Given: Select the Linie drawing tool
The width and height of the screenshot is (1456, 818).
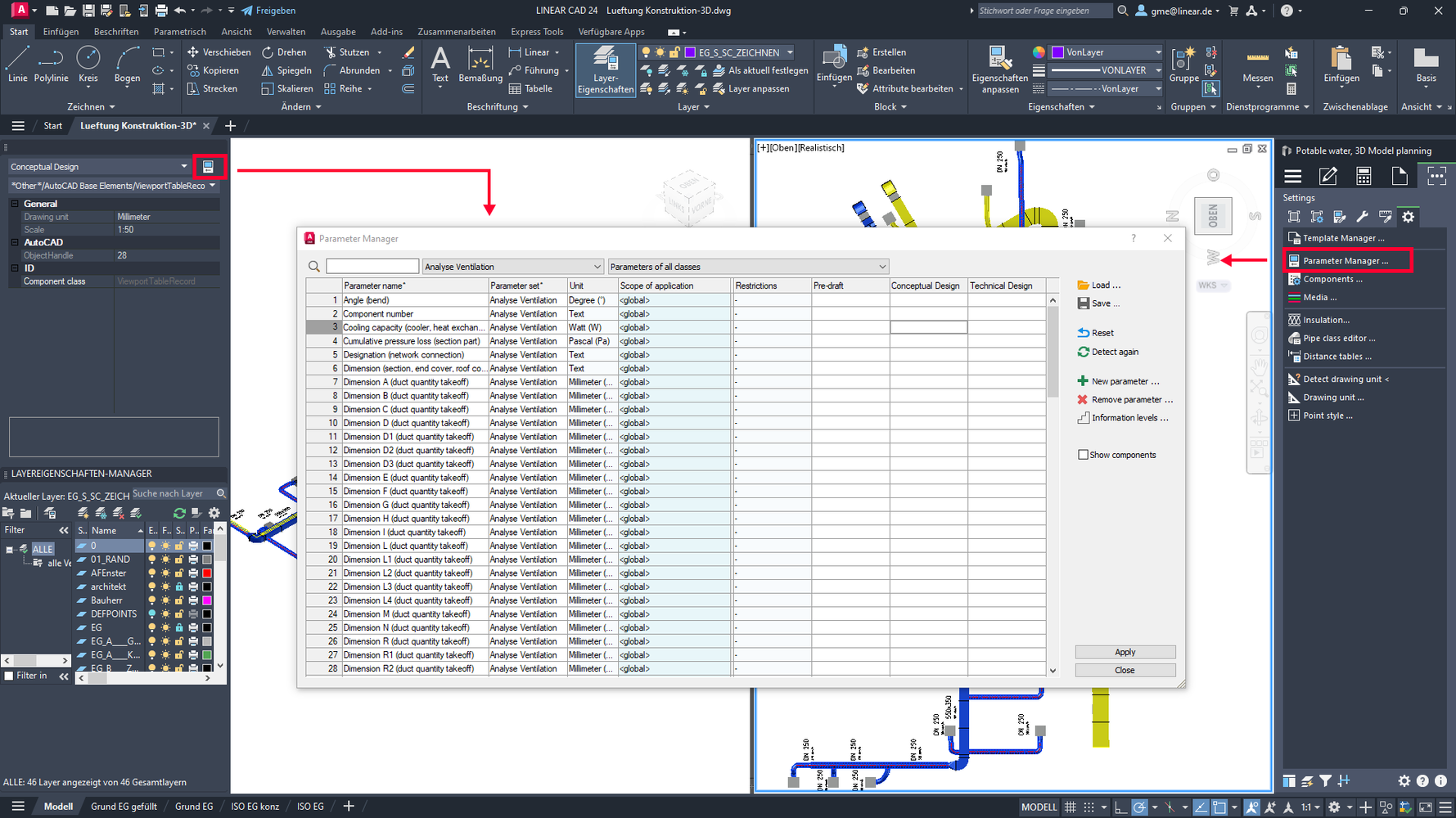Looking at the screenshot, I should [x=17, y=64].
